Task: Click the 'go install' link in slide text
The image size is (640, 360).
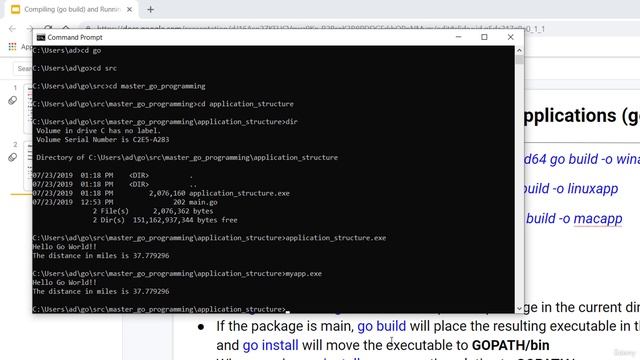Action: tap(270, 345)
